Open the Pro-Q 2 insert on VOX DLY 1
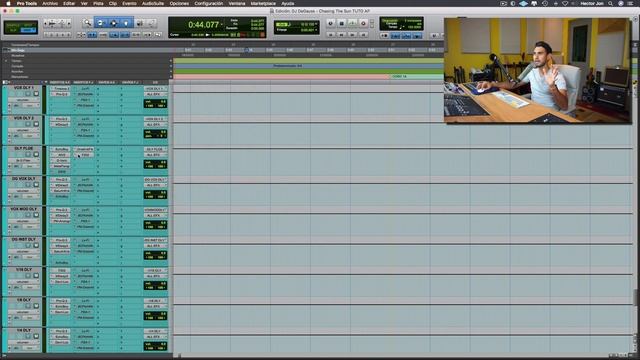This screenshot has height=360, width=640. (61, 94)
